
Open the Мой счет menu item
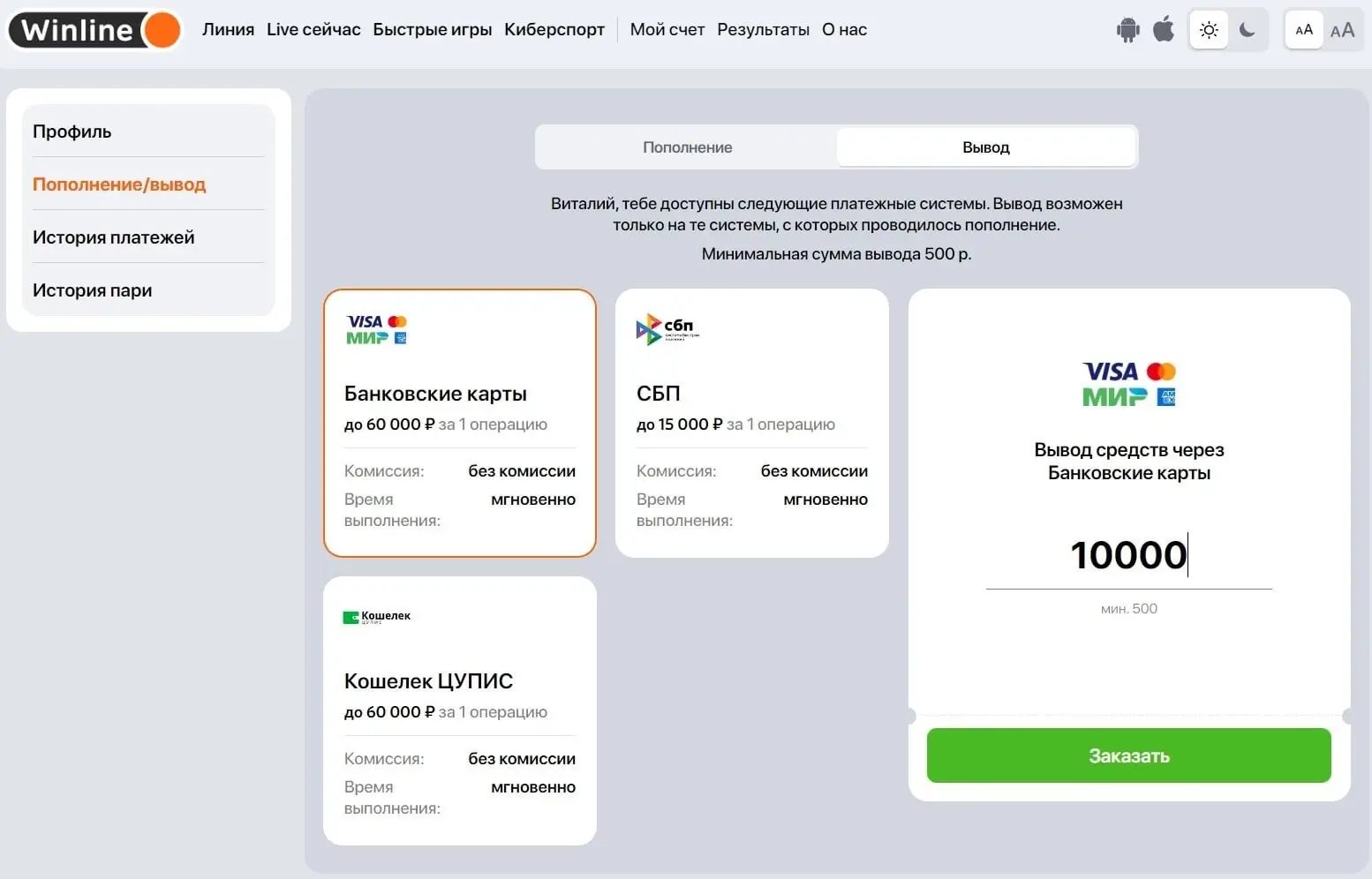tap(667, 29)
